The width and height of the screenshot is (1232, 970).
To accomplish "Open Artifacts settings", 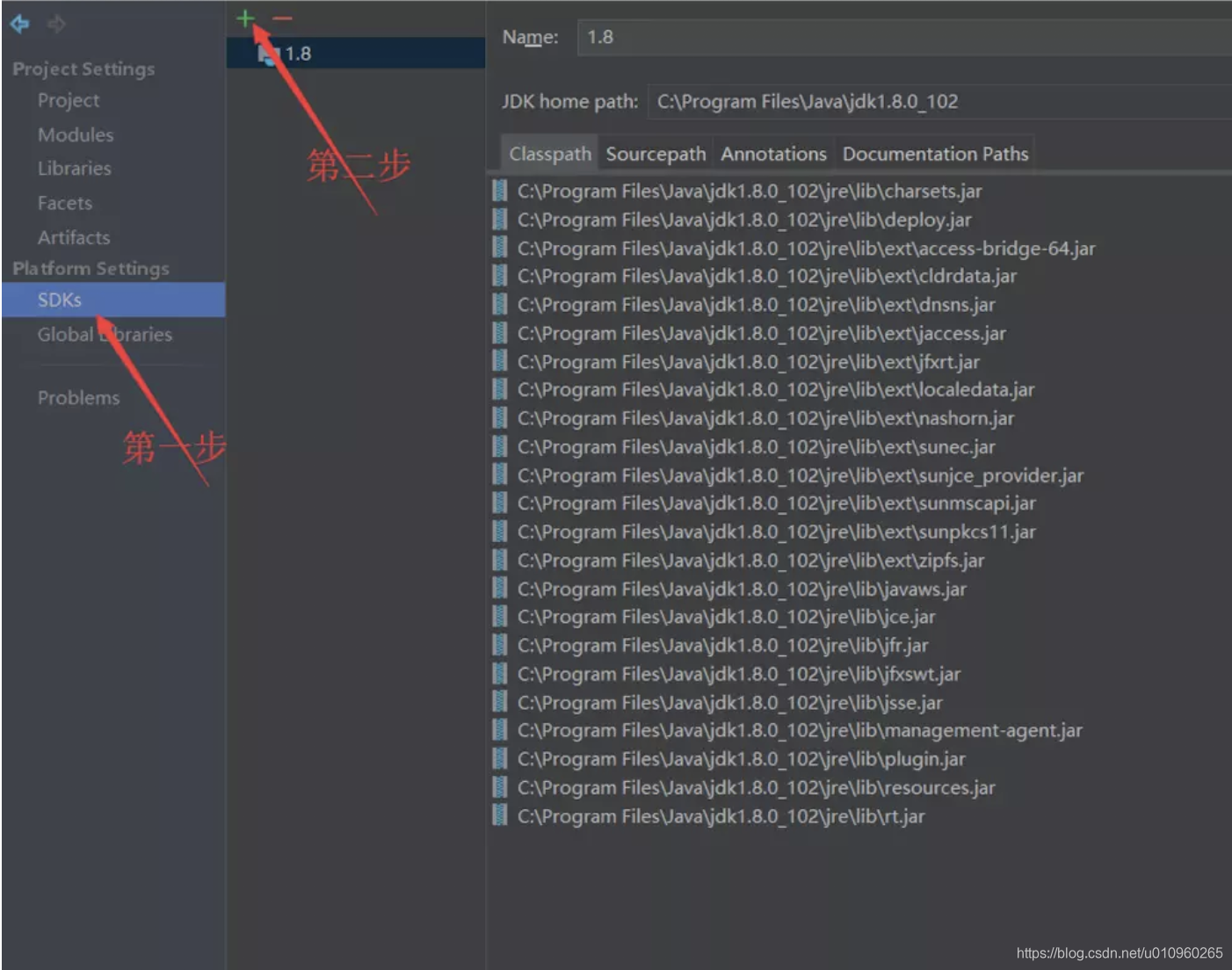I will tap(74, 237).
